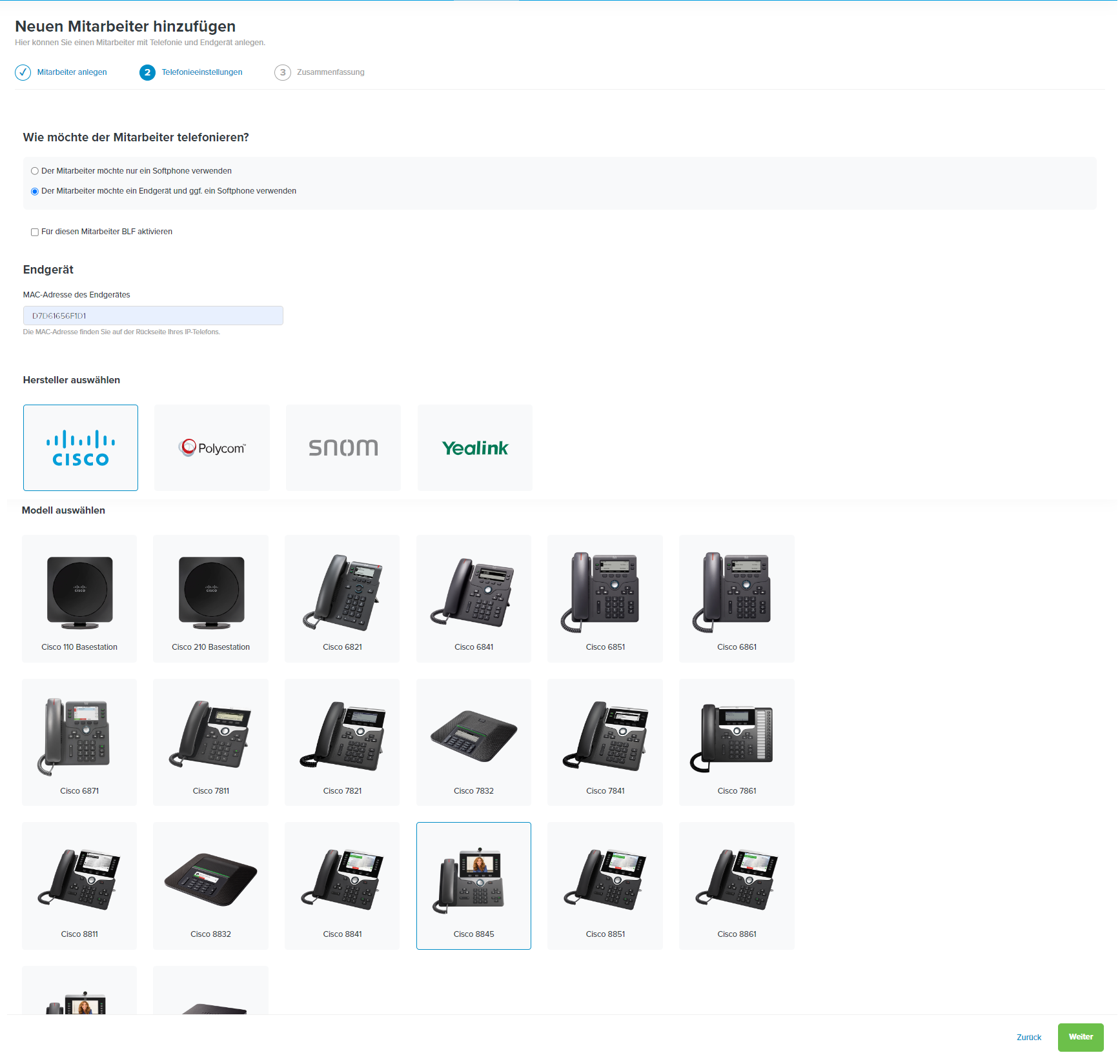Pick the Cisco 6841 phone

click(x=474, y=598)
